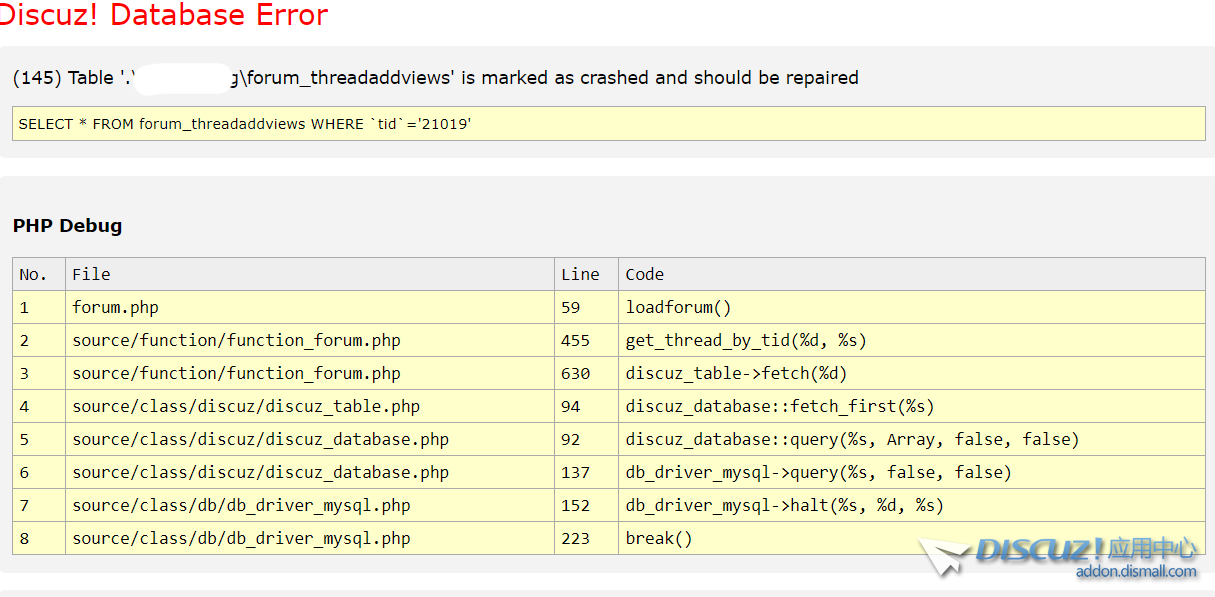
Task: Click the table crashed error message
Action: pos(435,78)
